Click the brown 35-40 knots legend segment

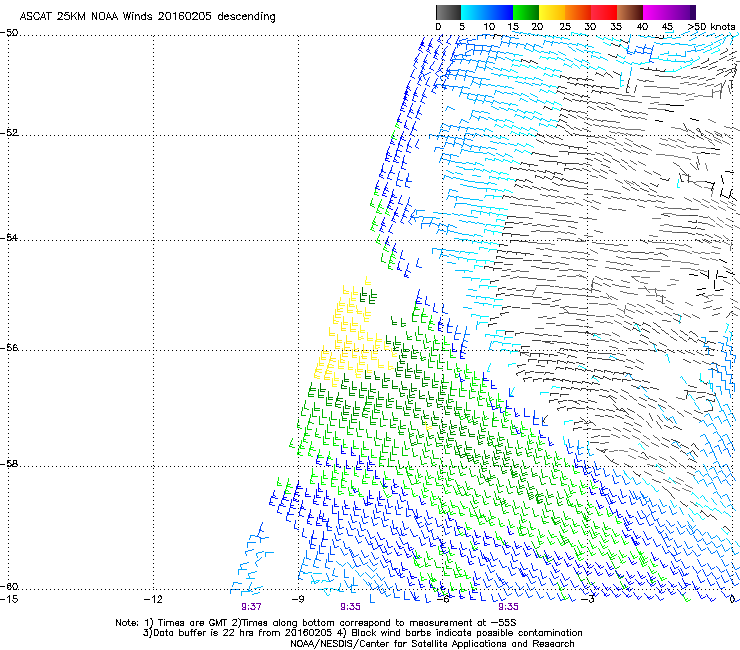630,12
